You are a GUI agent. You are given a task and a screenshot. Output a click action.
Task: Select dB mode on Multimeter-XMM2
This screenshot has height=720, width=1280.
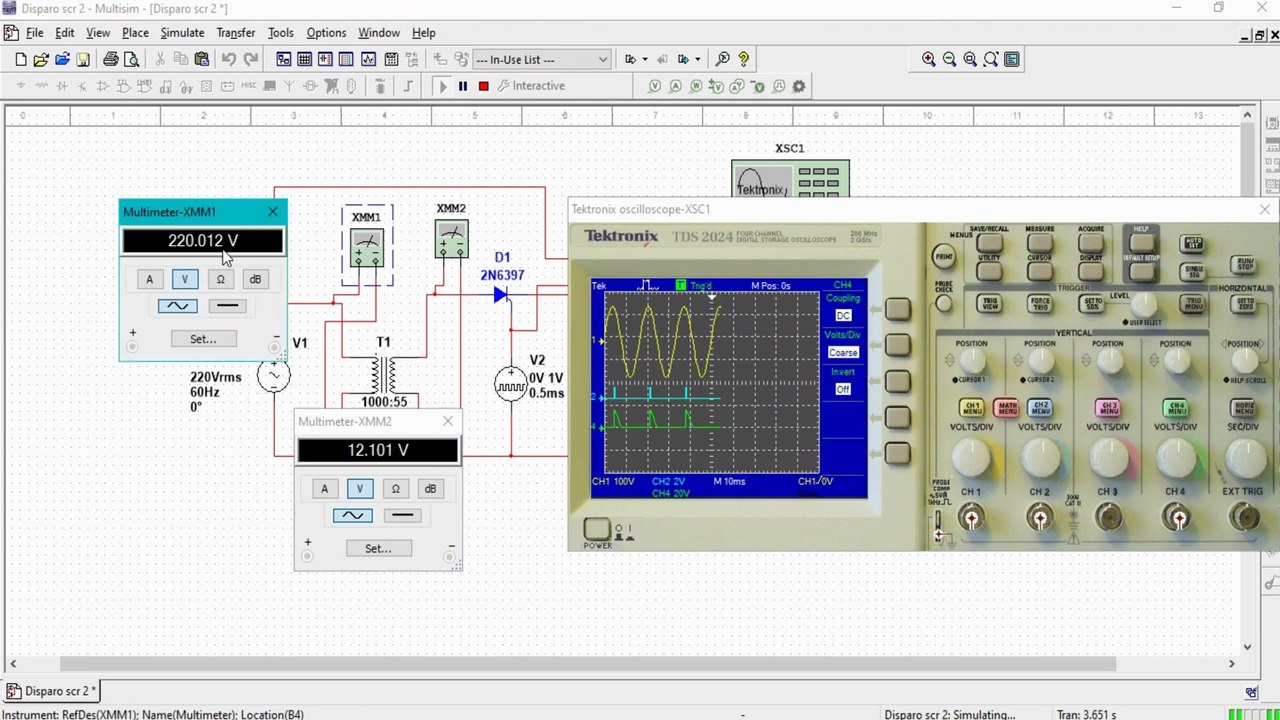(430, 489)
